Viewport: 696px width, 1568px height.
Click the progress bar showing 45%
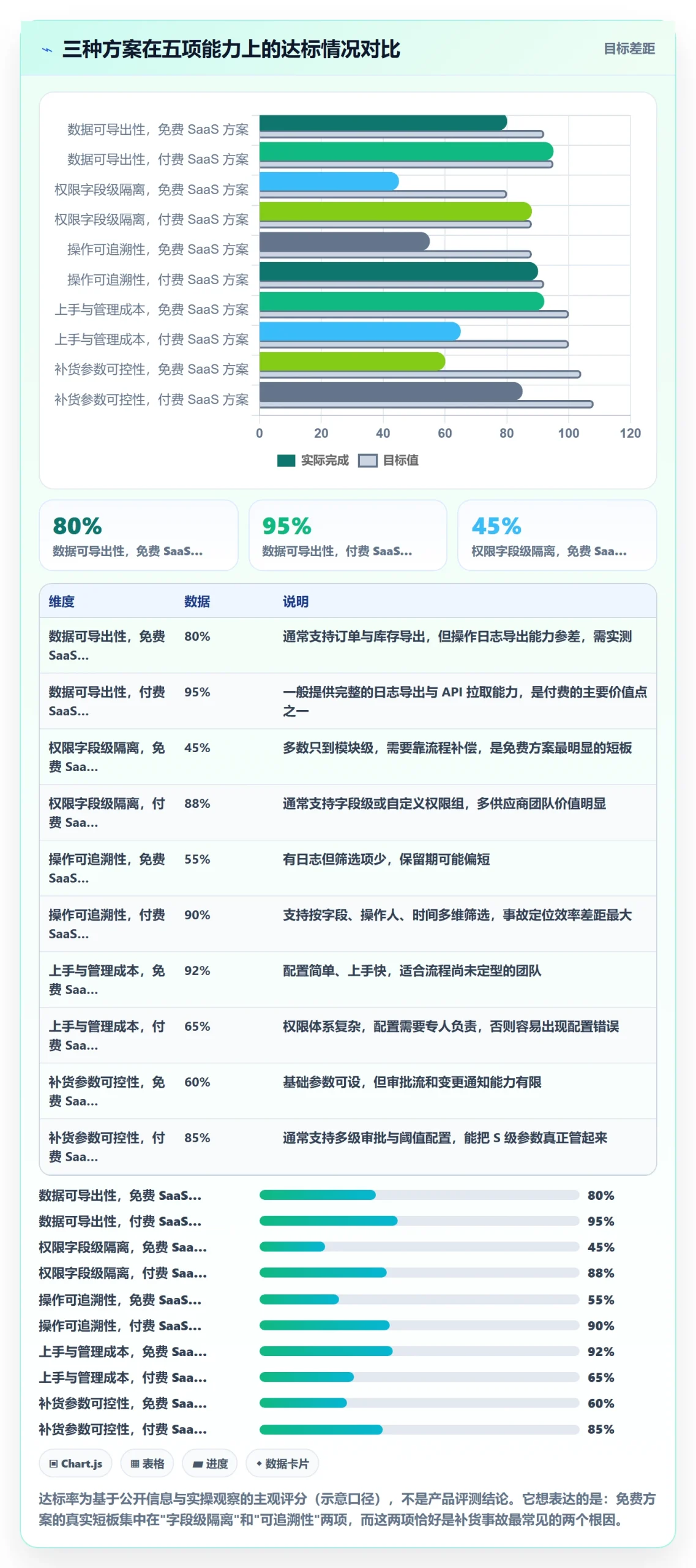[x=419, y=1246]
